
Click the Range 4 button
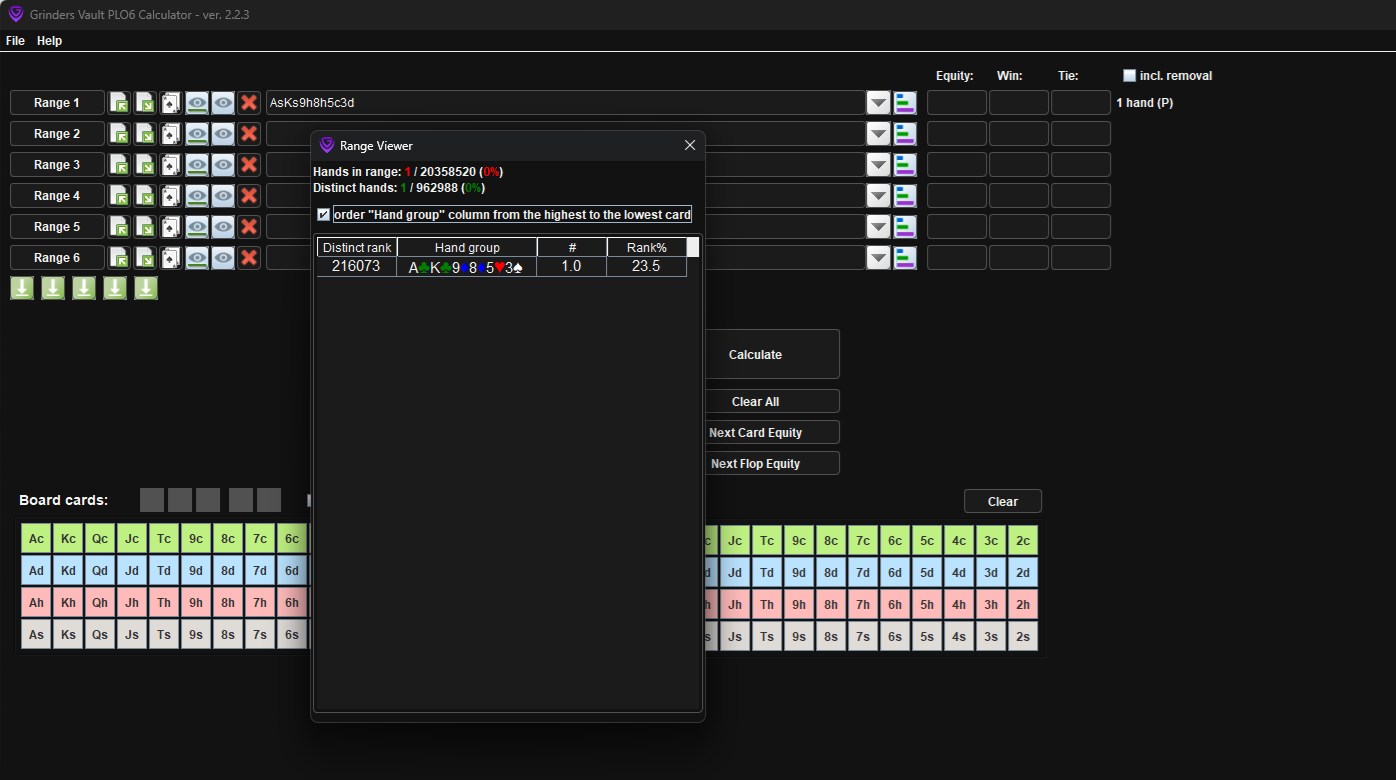[x=58, y=196]
